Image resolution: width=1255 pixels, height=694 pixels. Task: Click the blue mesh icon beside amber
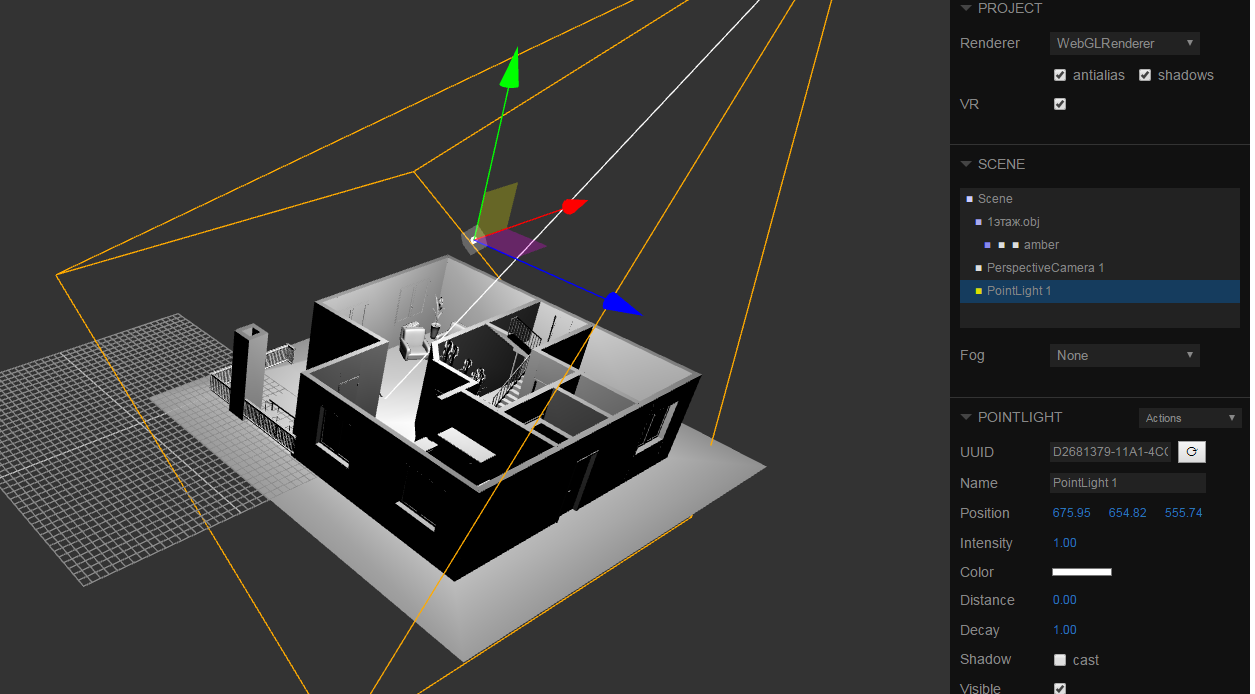coord(988,245)
